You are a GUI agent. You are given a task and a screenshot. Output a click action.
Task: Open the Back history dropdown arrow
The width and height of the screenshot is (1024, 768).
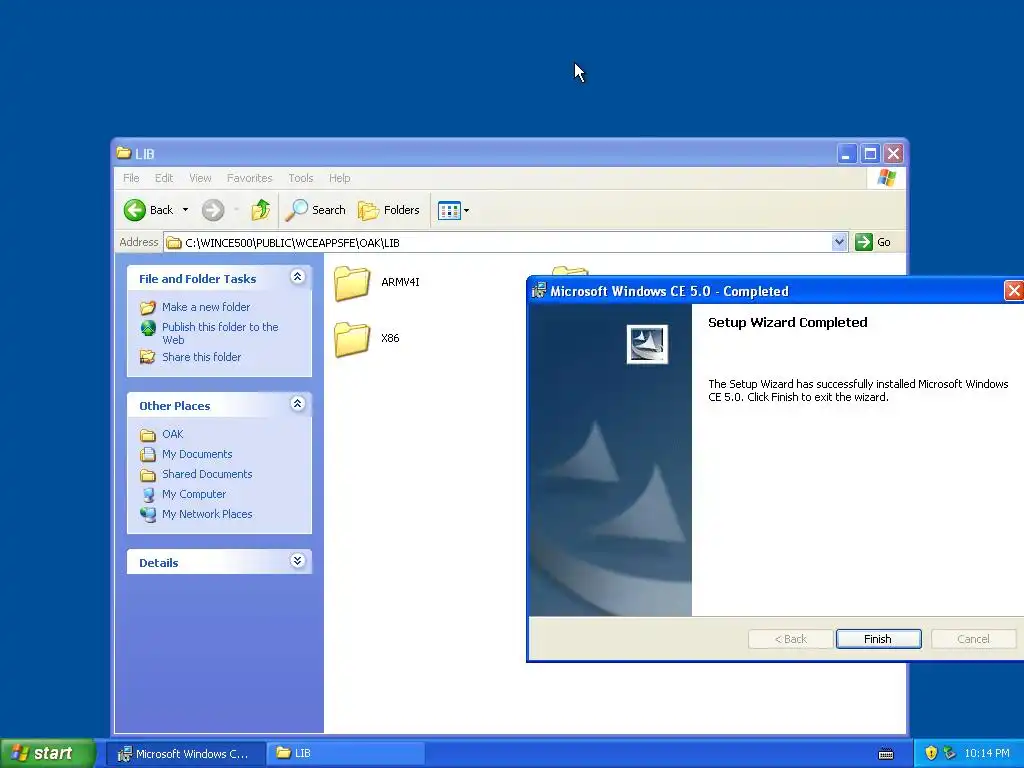click(x=185, y=210)
